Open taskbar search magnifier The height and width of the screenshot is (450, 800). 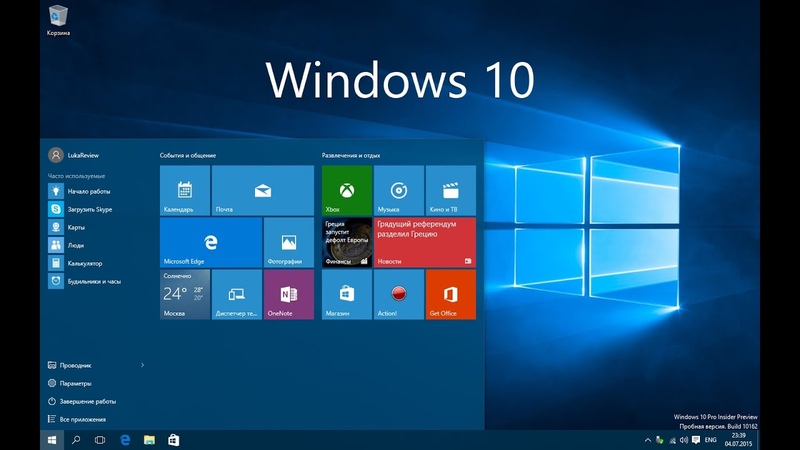76,440
